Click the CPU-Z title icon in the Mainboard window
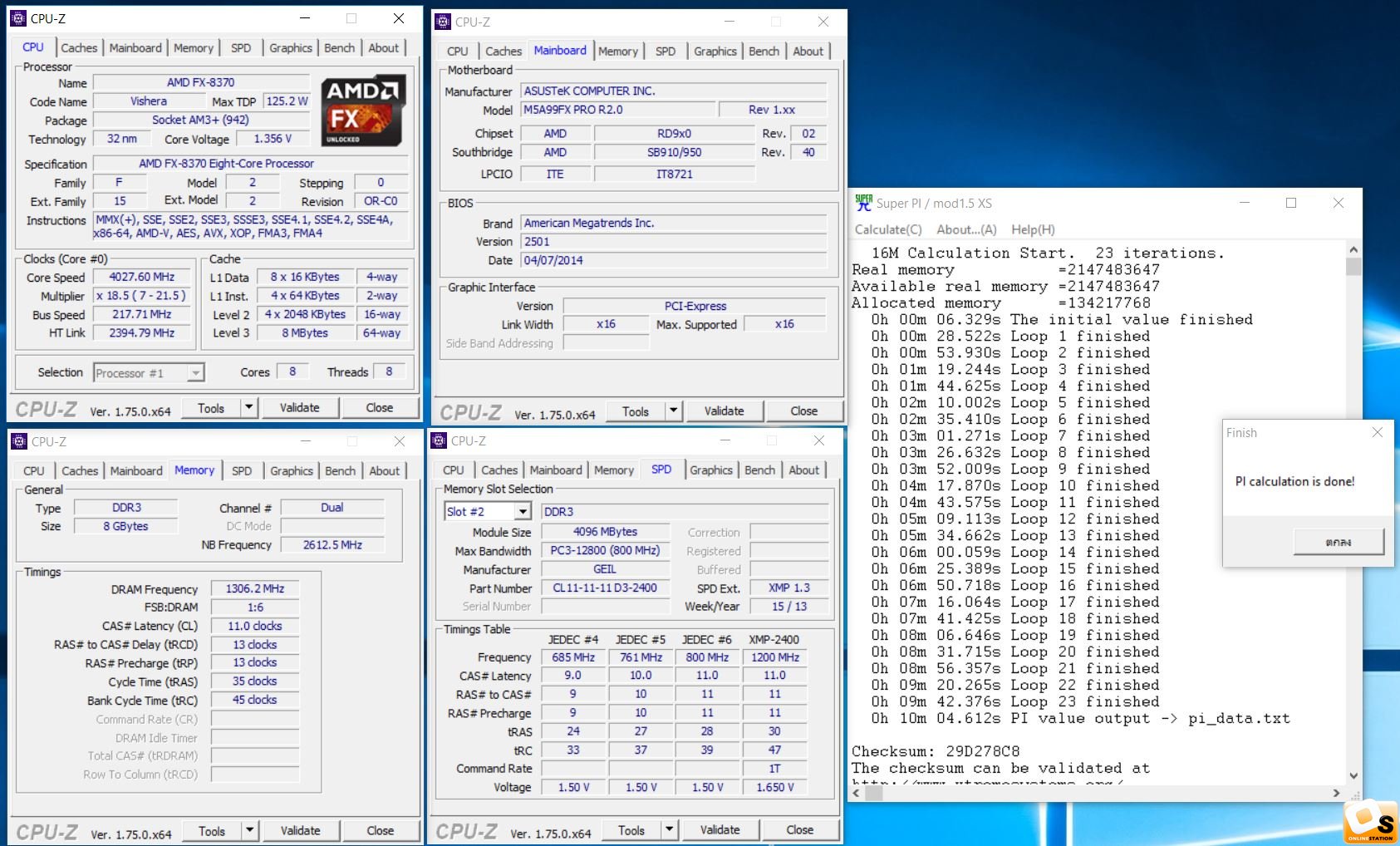This screenshot has width=1400, height=846. click(x=443, y=22)
